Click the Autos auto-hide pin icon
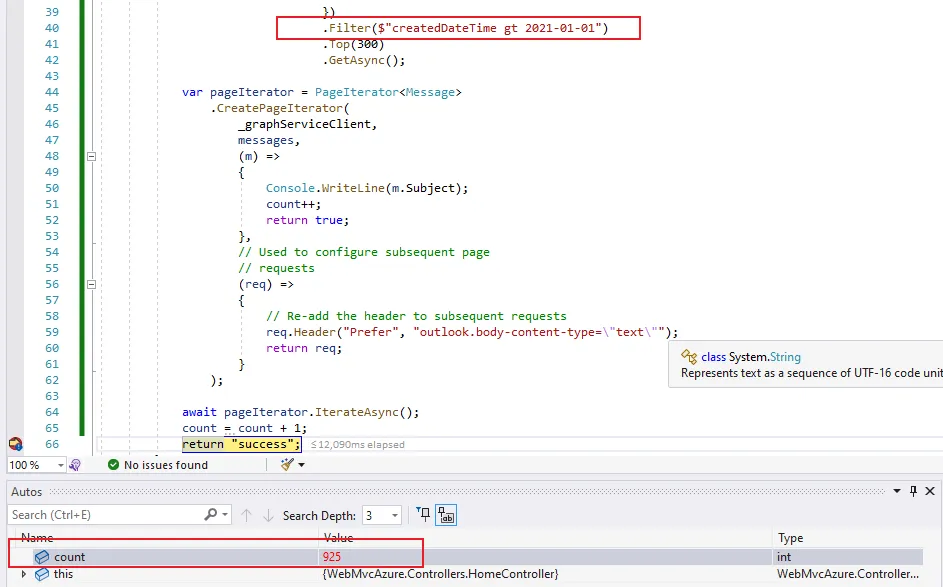The height and width of the screenshot is (587, 943). tap(914, 491)
